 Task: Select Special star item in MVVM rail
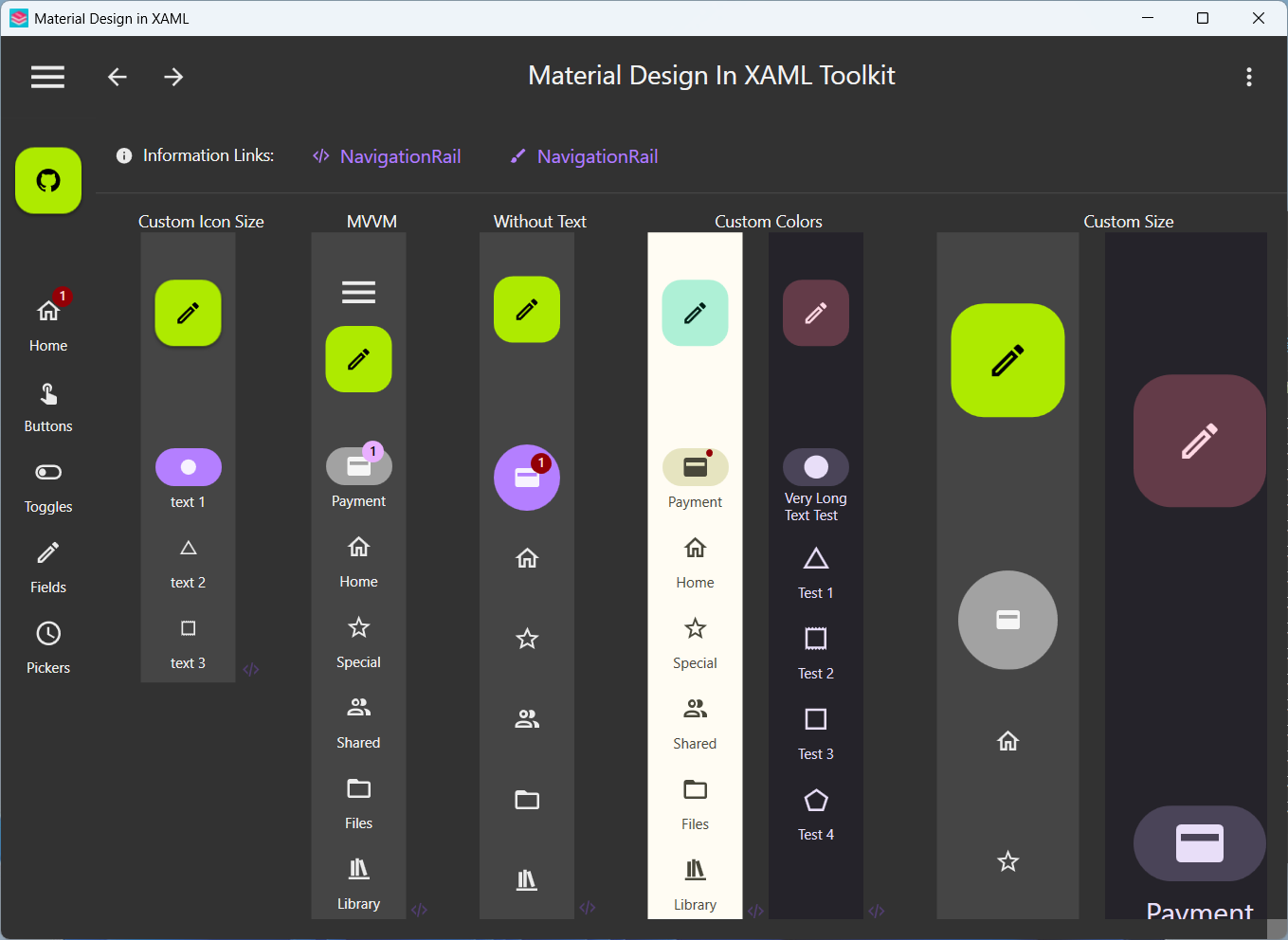coord(359,642)
